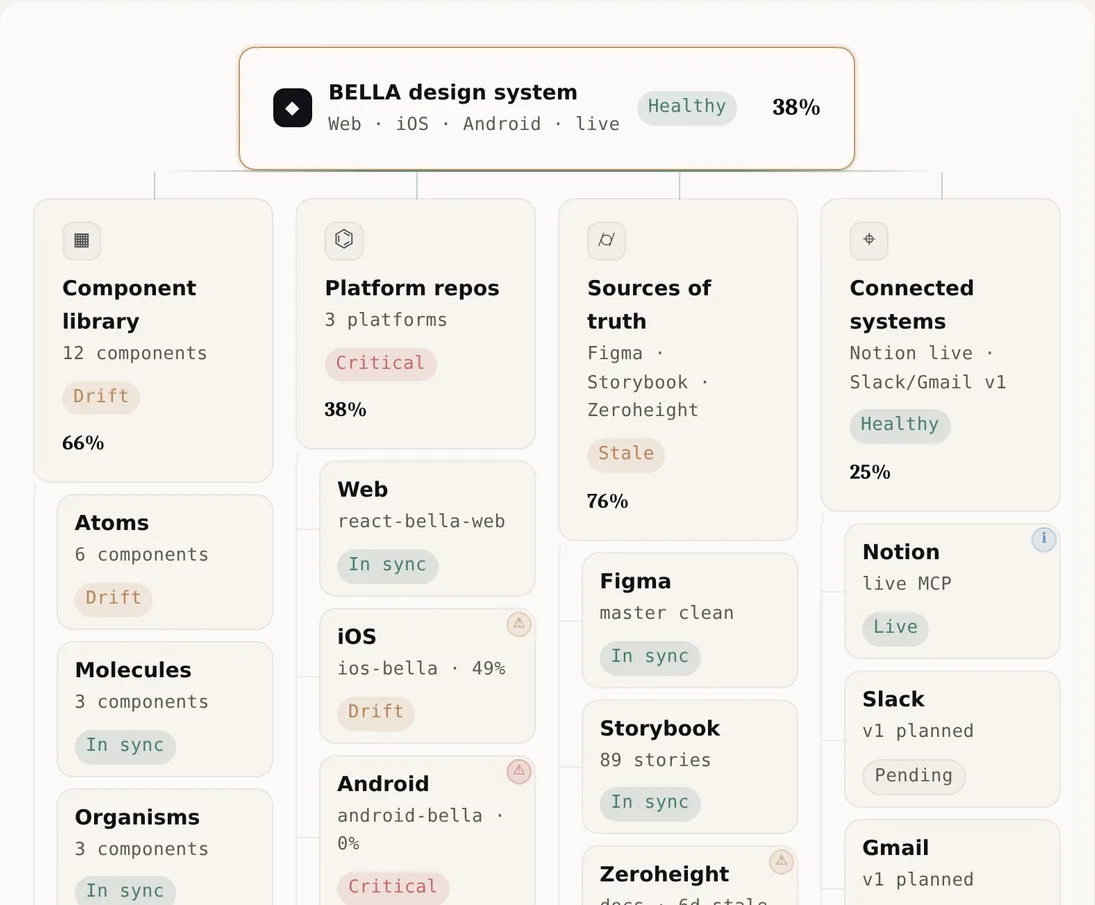Click the Drift badge on the iOS card
This screenshot has width=1095, height=905.
[x=376, y=712]
